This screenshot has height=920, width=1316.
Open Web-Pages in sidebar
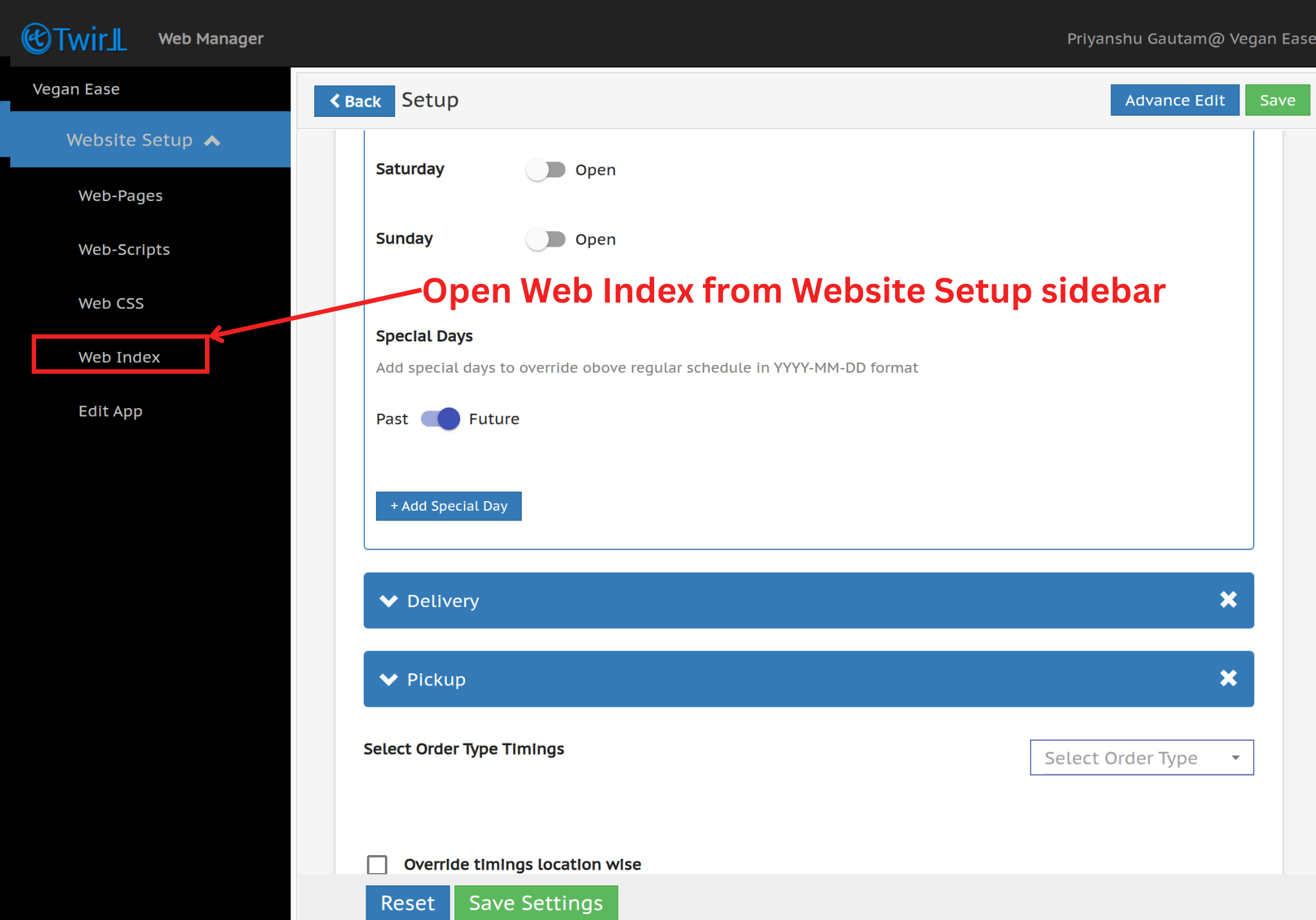[x=120, y=196]
